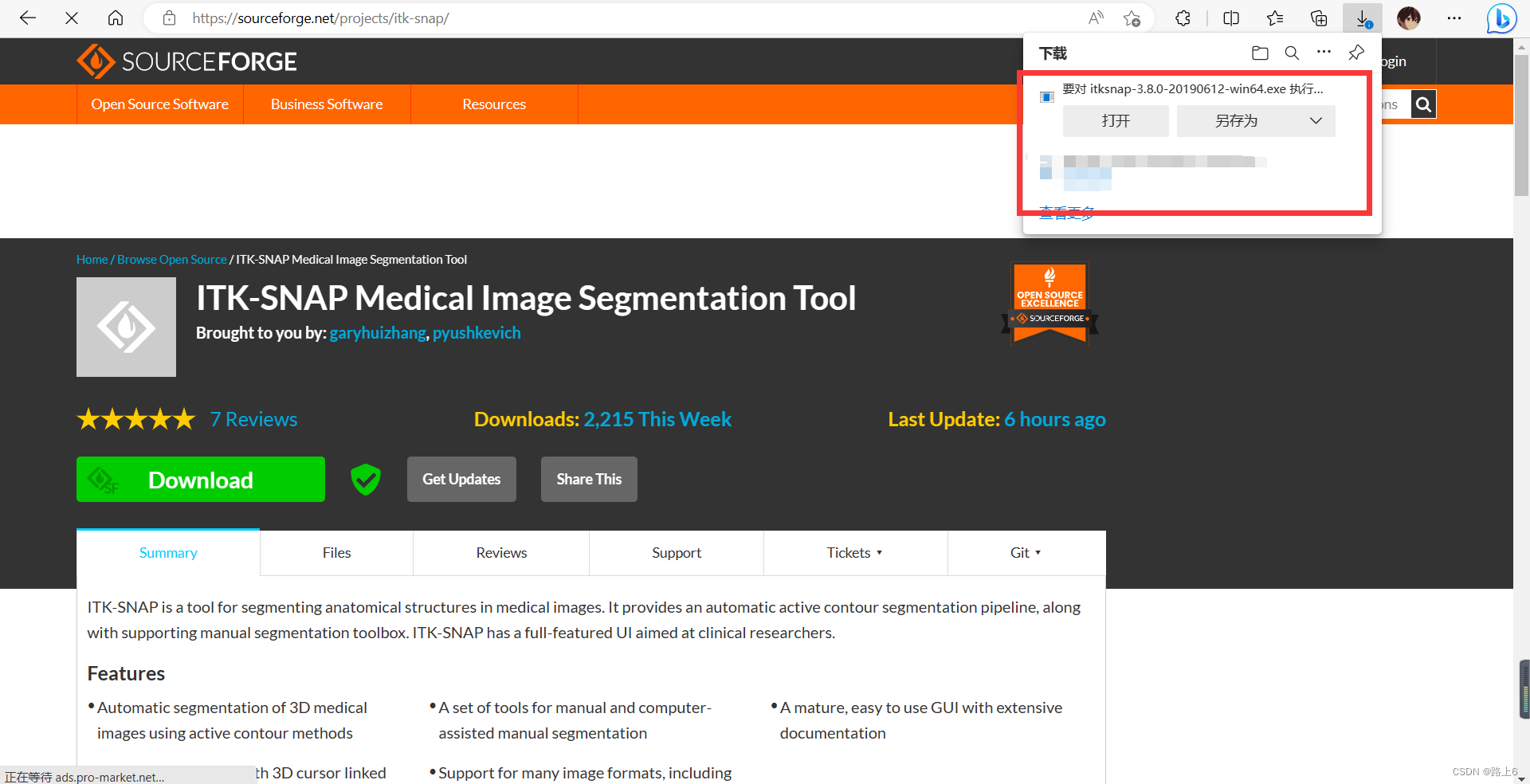
Task: Open downloads folder icon in panel
Action: [x=1260, y=53]
